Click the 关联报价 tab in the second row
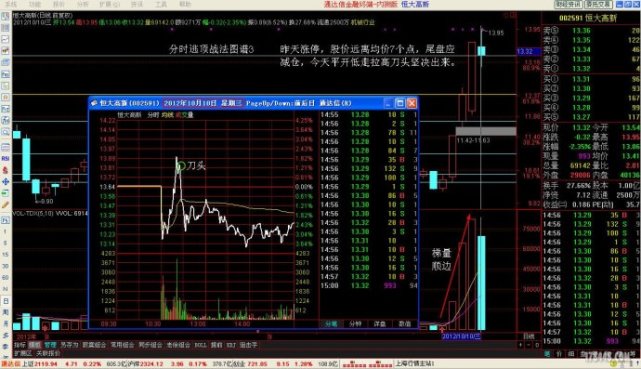The image size is (641, 369). [48, 353]
